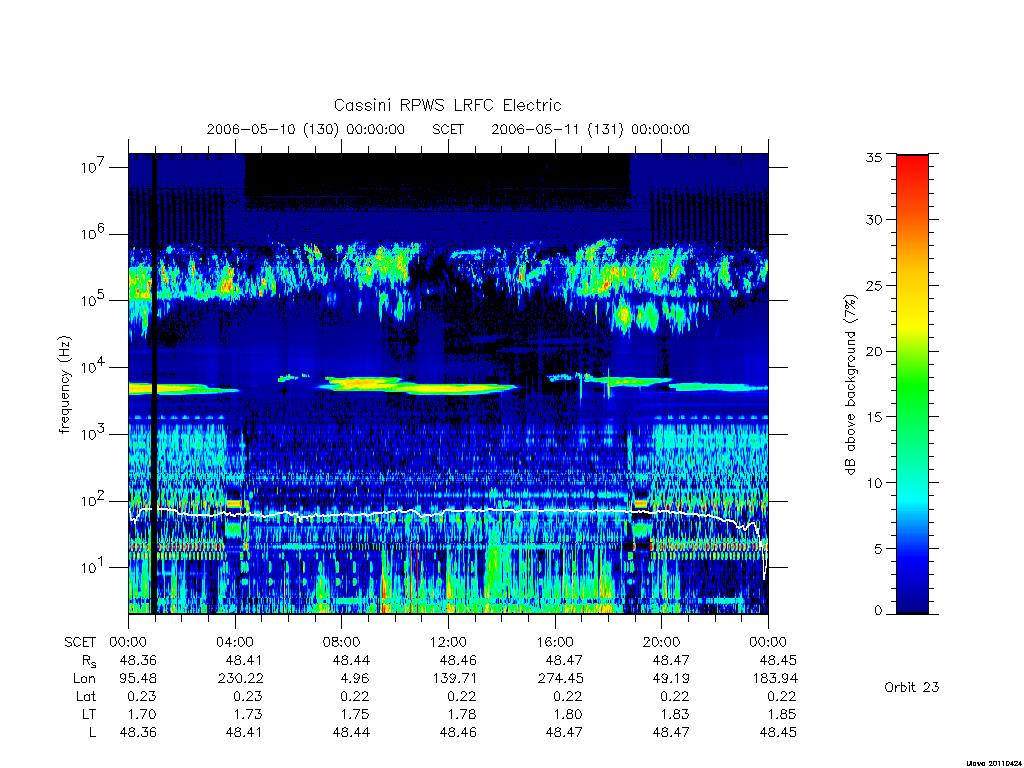Click the Lon value '95.48'
1024x768 pixels.
[138, 679]
